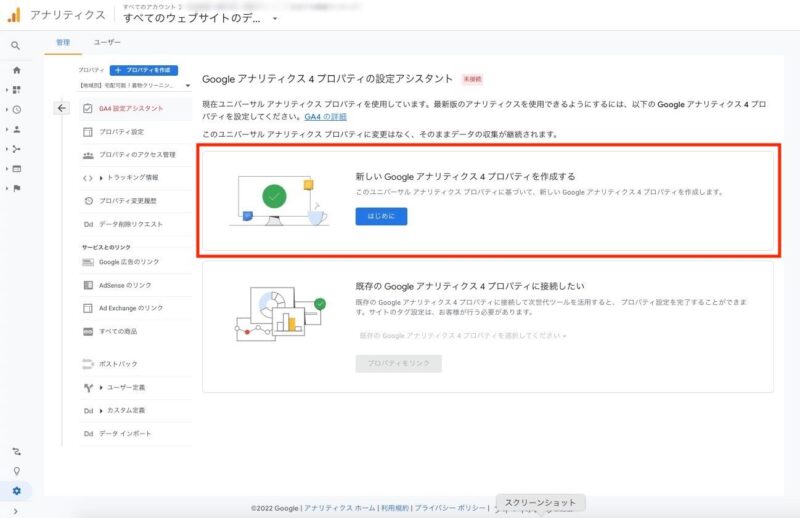Viewport: 800px width, 518px height.
Task: Click the プロパティ設定 icon
Action: click(88, 132)
